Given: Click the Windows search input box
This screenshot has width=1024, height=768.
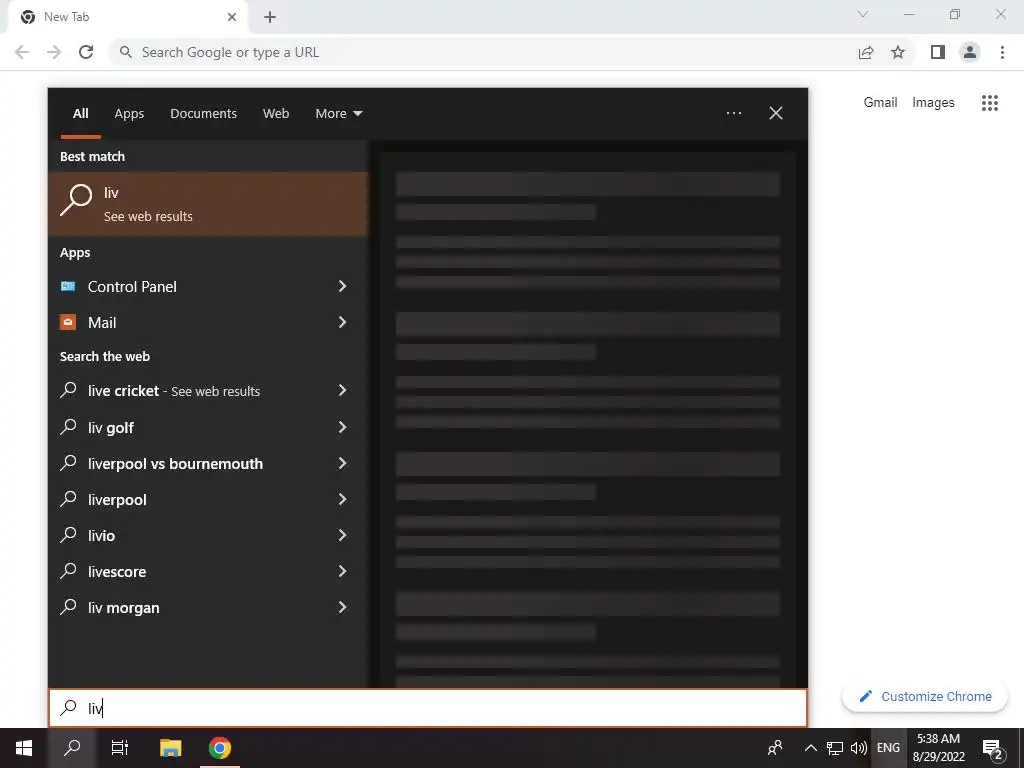Looking at the screenshot, I should (428, 708).
